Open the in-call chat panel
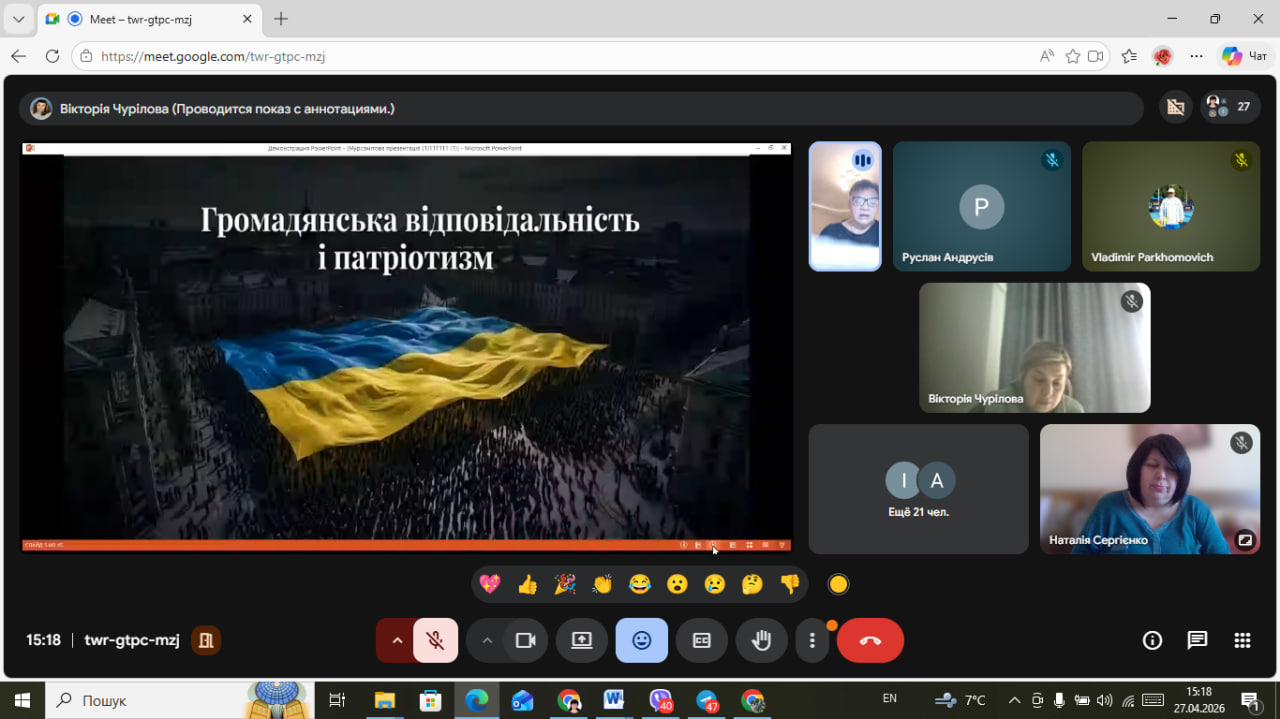 click(x=1197, y=641)
